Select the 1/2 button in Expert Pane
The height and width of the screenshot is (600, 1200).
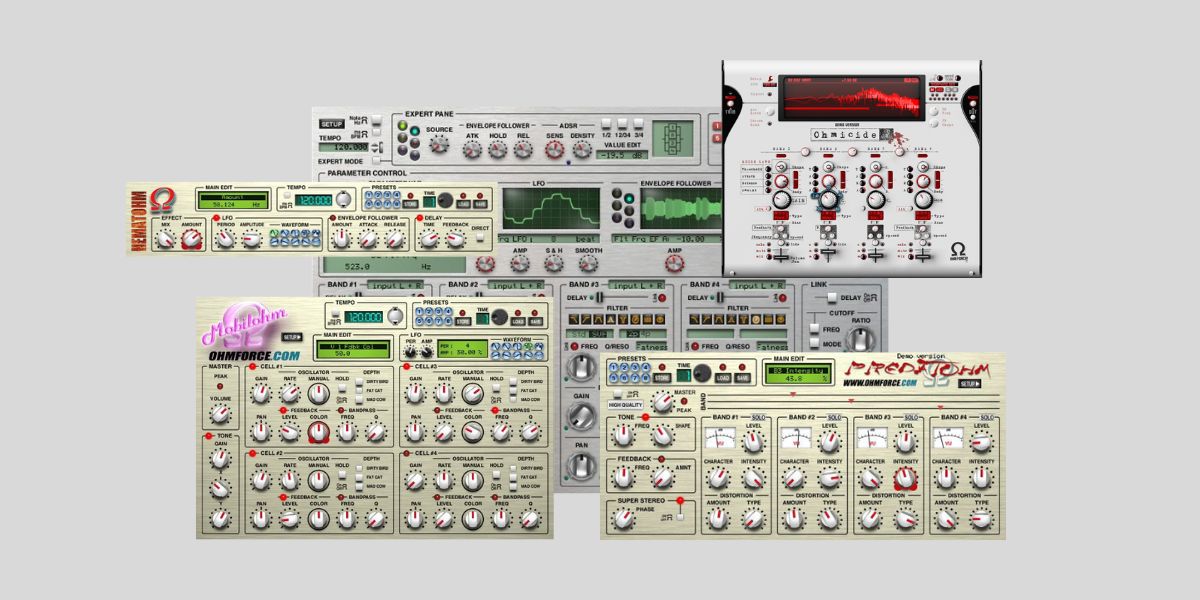coord(604,122)
